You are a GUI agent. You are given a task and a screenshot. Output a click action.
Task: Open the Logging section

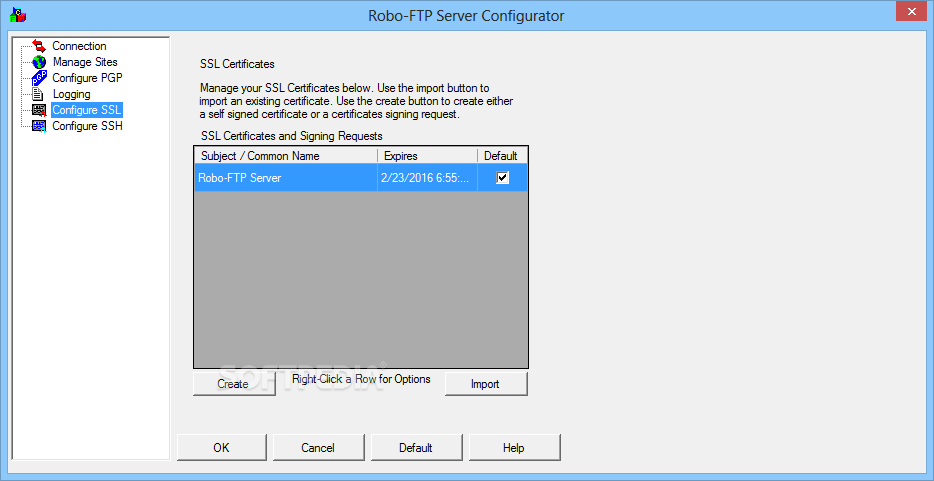point(71,94)
